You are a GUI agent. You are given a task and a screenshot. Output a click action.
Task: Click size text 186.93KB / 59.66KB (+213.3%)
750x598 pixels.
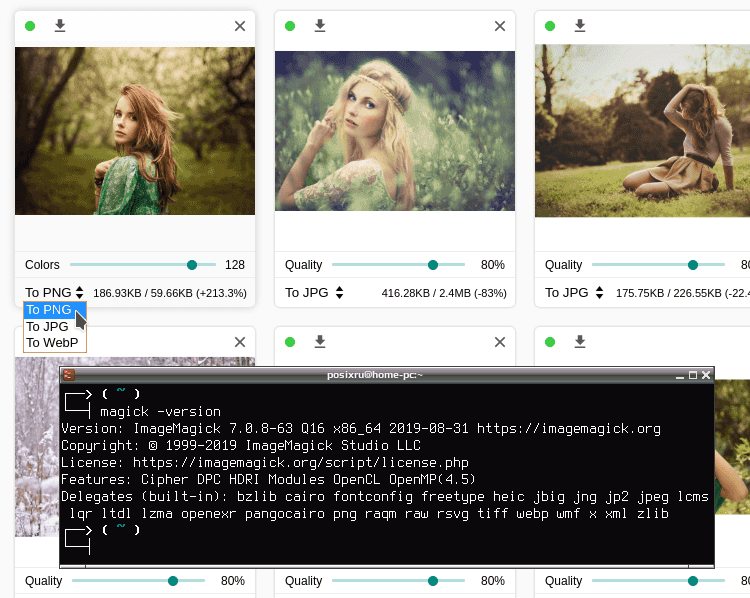pyautogui.click(x=170, y=293)
